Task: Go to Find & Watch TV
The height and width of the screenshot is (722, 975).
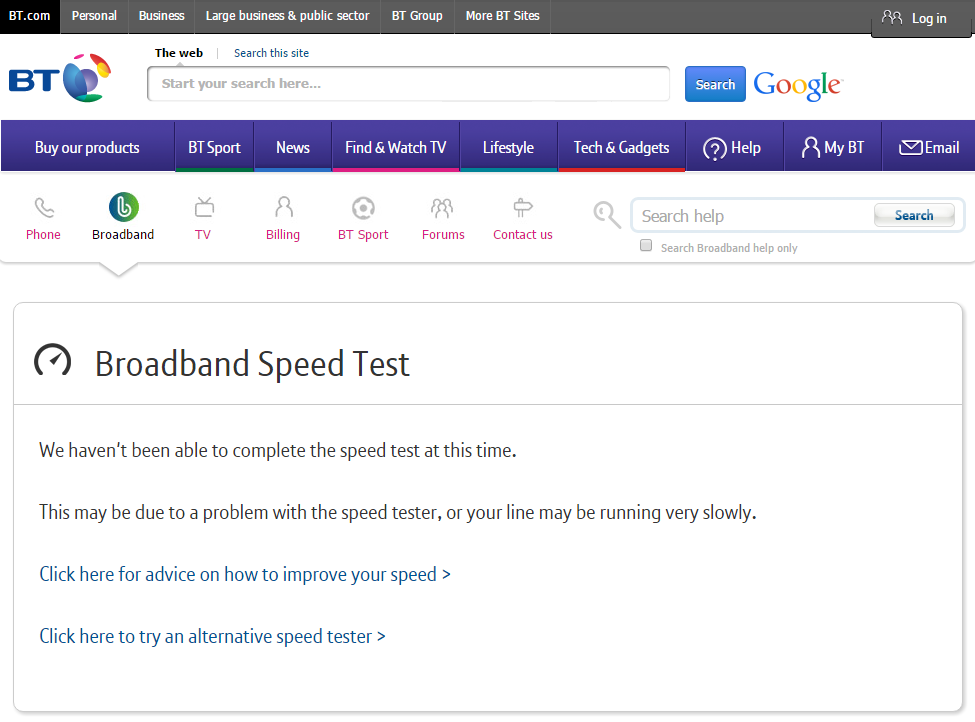Action: (395, 147)
